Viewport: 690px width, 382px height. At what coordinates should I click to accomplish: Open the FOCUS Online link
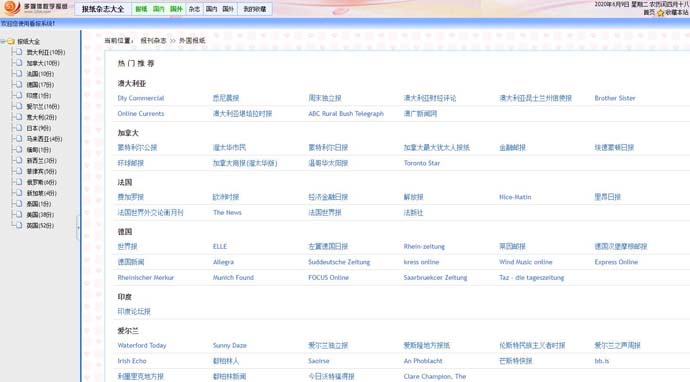[328, 278]
